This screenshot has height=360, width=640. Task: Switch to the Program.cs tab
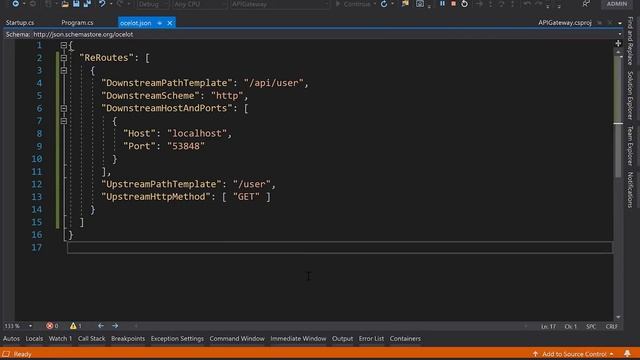77,23
